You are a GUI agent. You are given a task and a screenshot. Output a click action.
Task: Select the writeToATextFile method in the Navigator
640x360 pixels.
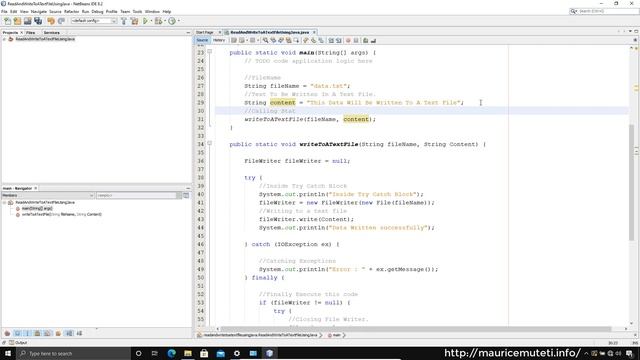click(61, 214)
